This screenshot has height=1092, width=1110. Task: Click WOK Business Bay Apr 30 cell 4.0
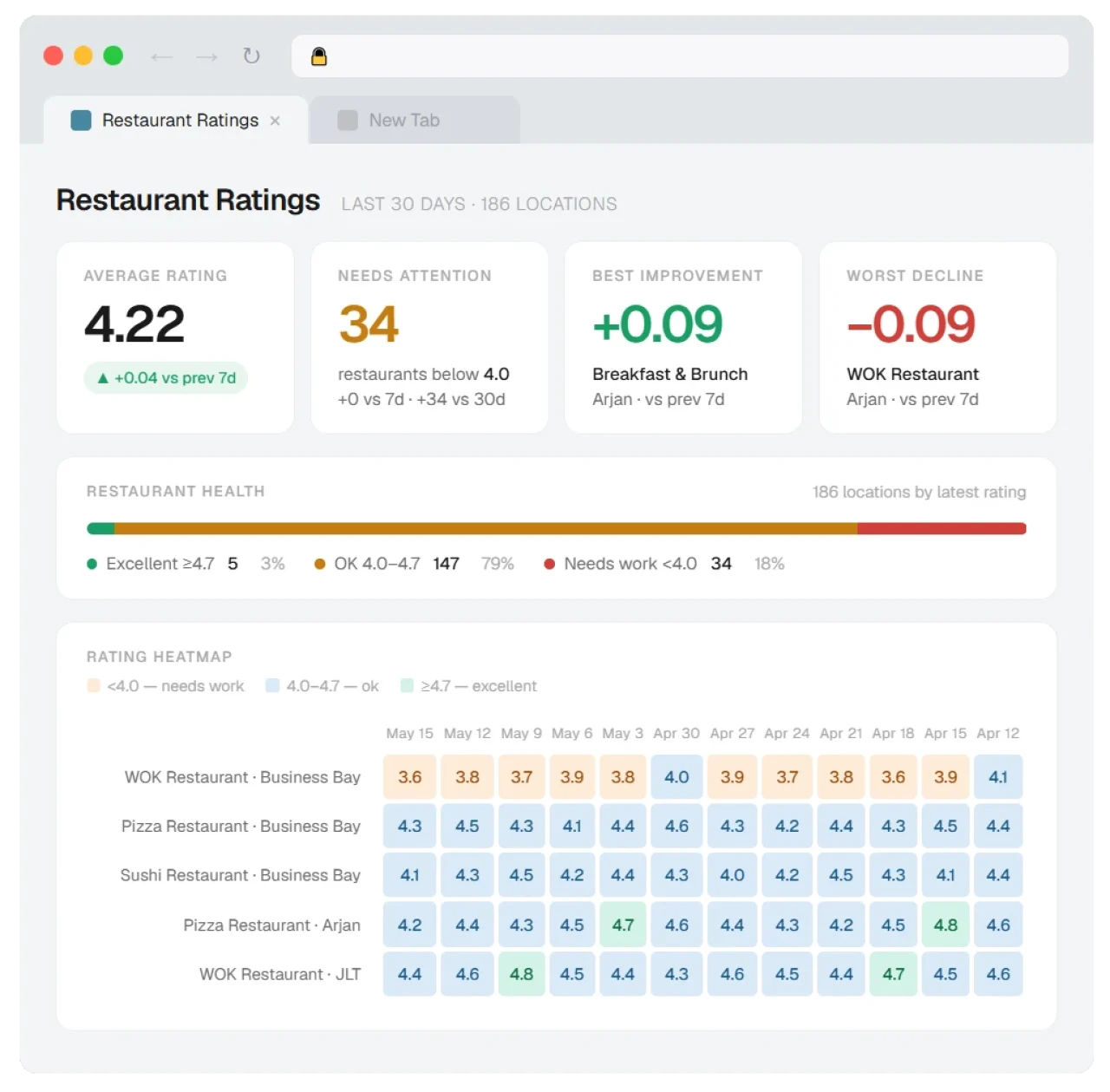[676, 777]
